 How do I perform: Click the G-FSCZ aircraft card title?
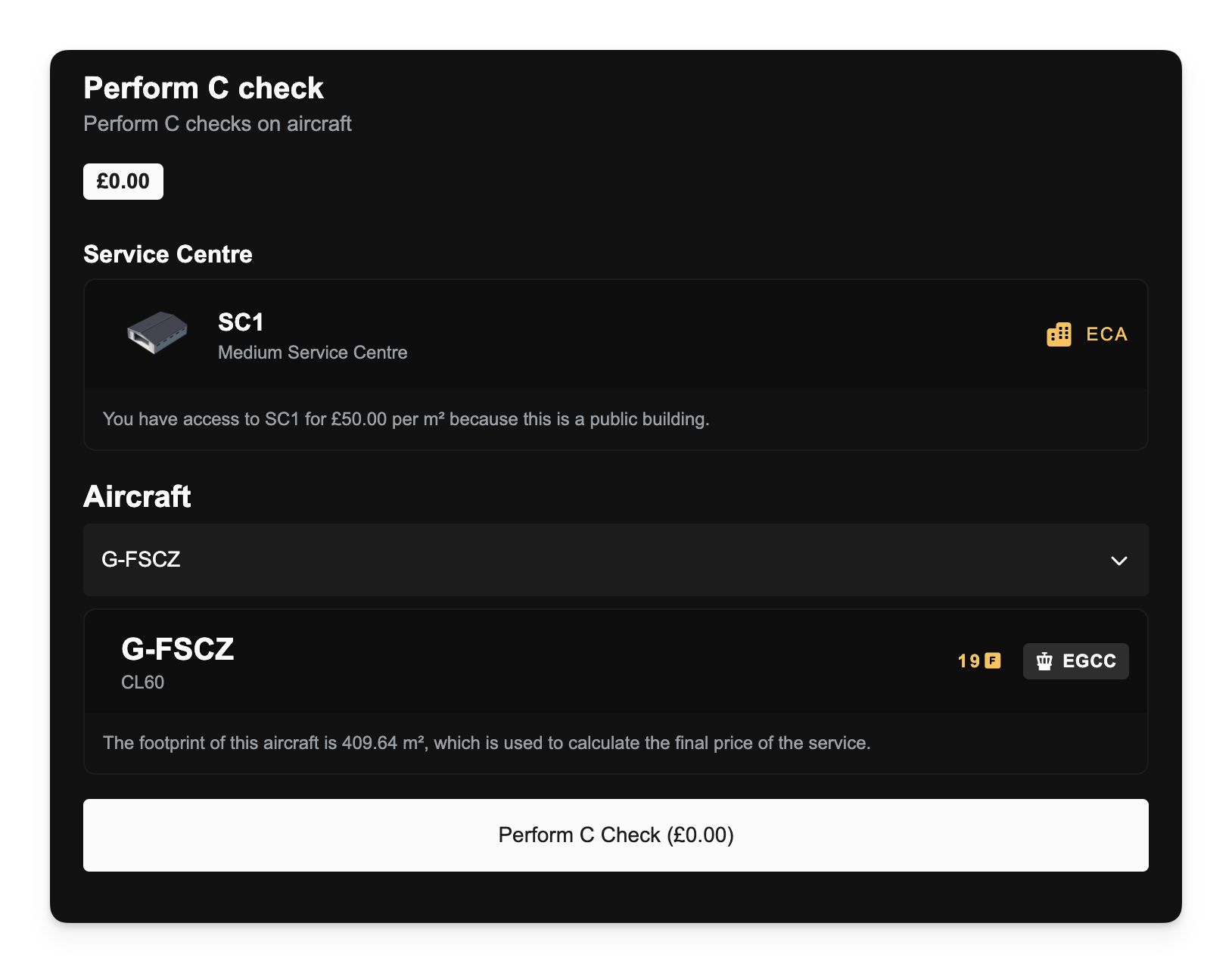[x=178, y=649]
